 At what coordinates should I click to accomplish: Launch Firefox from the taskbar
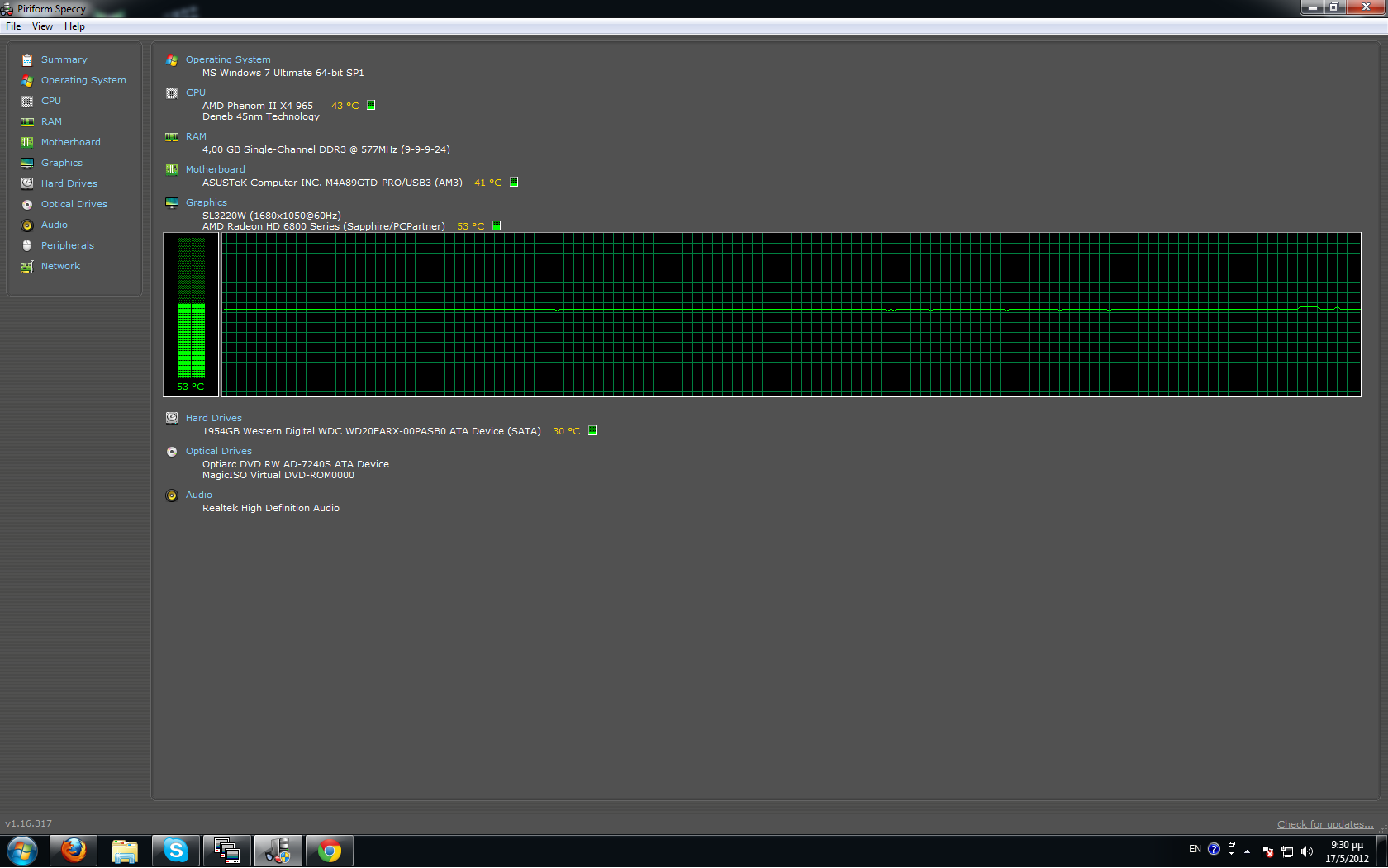74,851
